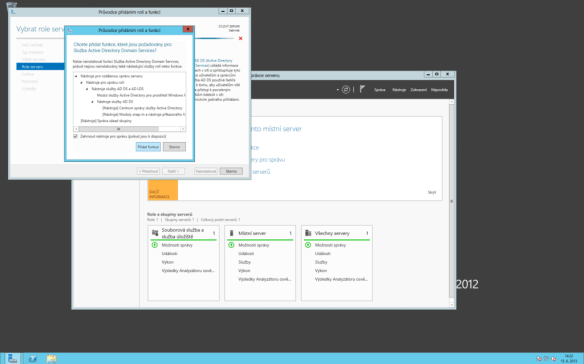Click Storno in the required-features dialog

(x=174, y=147)
